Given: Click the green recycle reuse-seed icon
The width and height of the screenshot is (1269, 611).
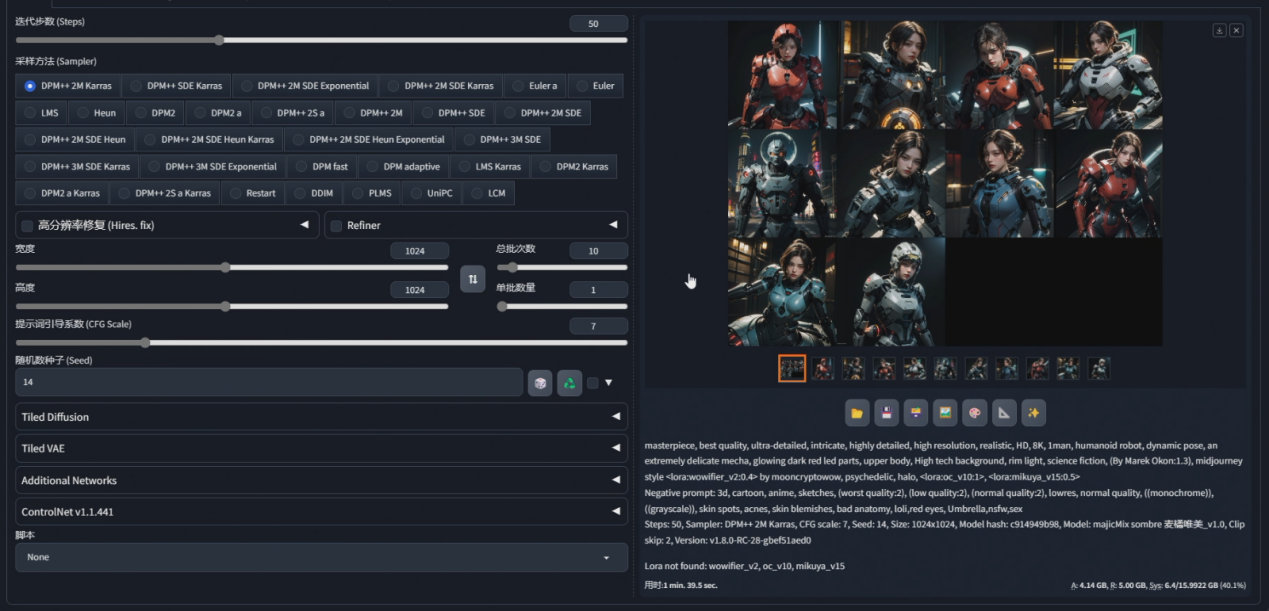Looking at the screenshot, I should (569, 383).
